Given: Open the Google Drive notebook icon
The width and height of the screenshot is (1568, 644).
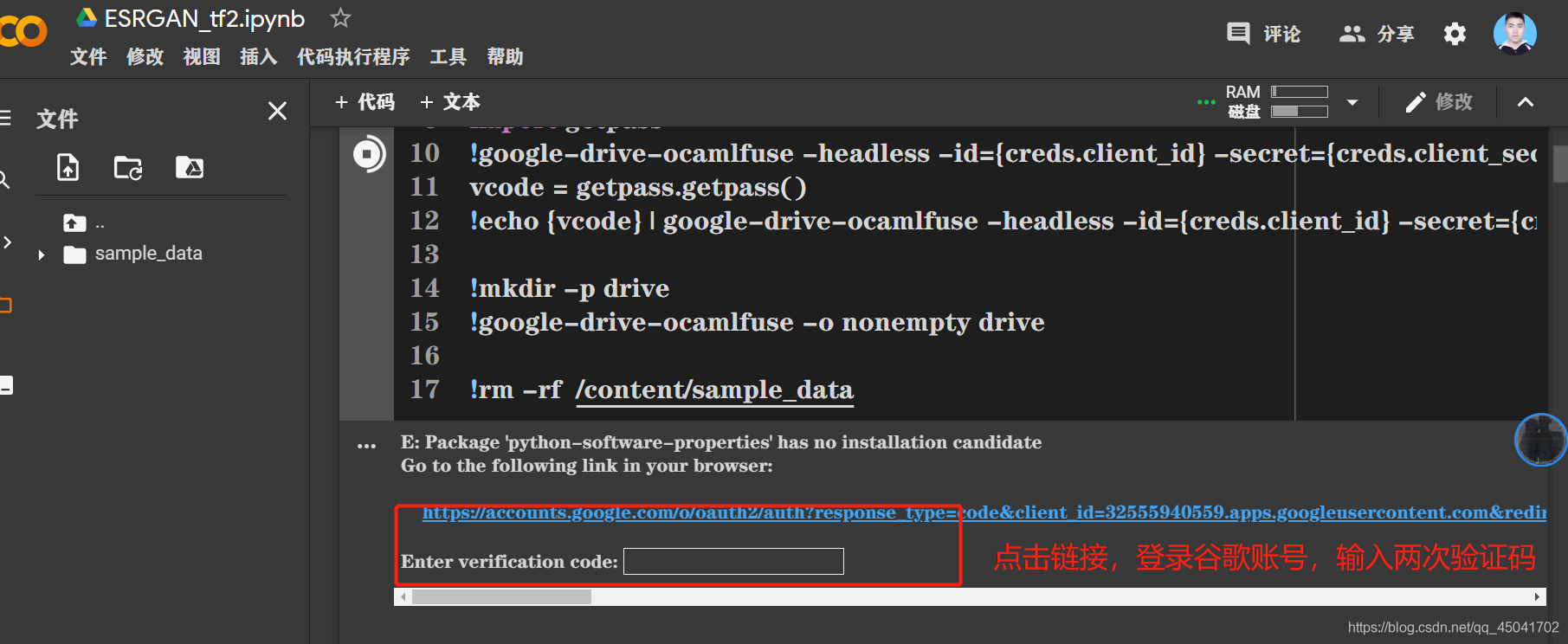Looking at the screenshot, I should tap(87, 17).
